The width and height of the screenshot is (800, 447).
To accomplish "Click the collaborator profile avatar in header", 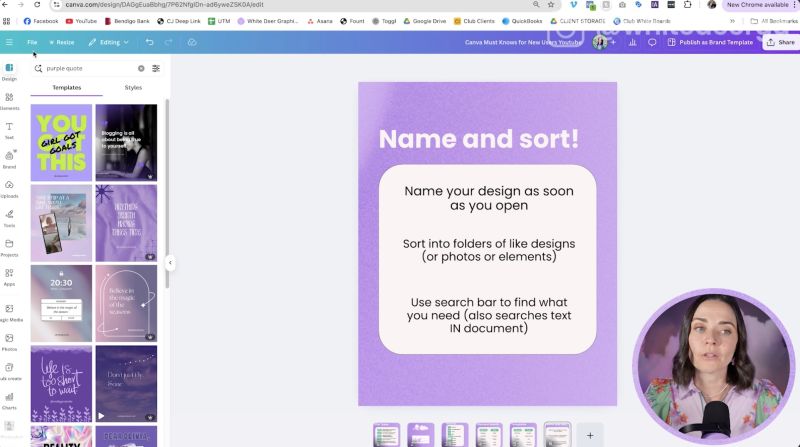I will 600,42.
